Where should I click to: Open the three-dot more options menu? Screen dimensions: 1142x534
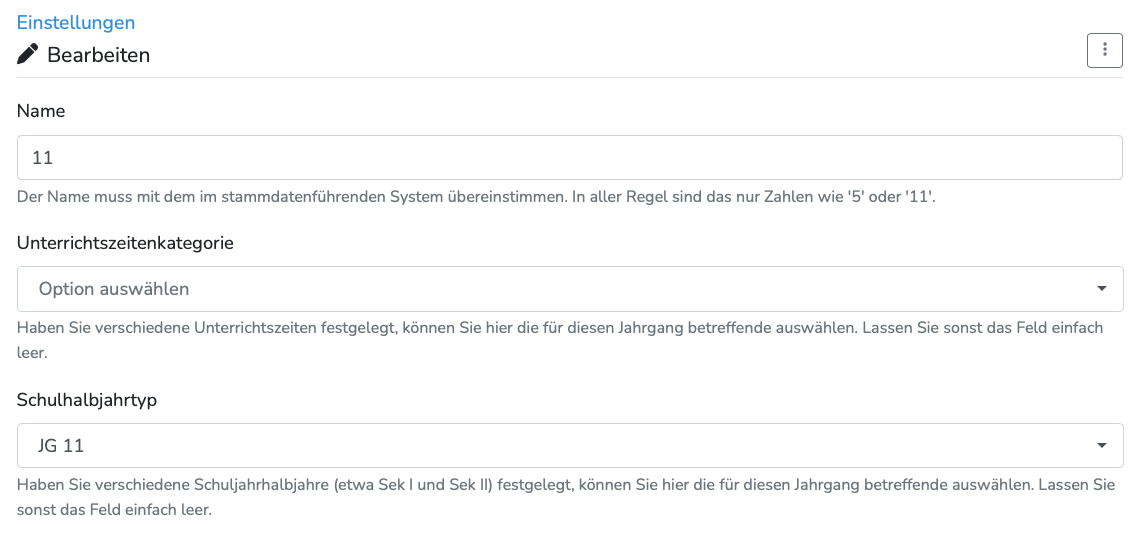1104,50
